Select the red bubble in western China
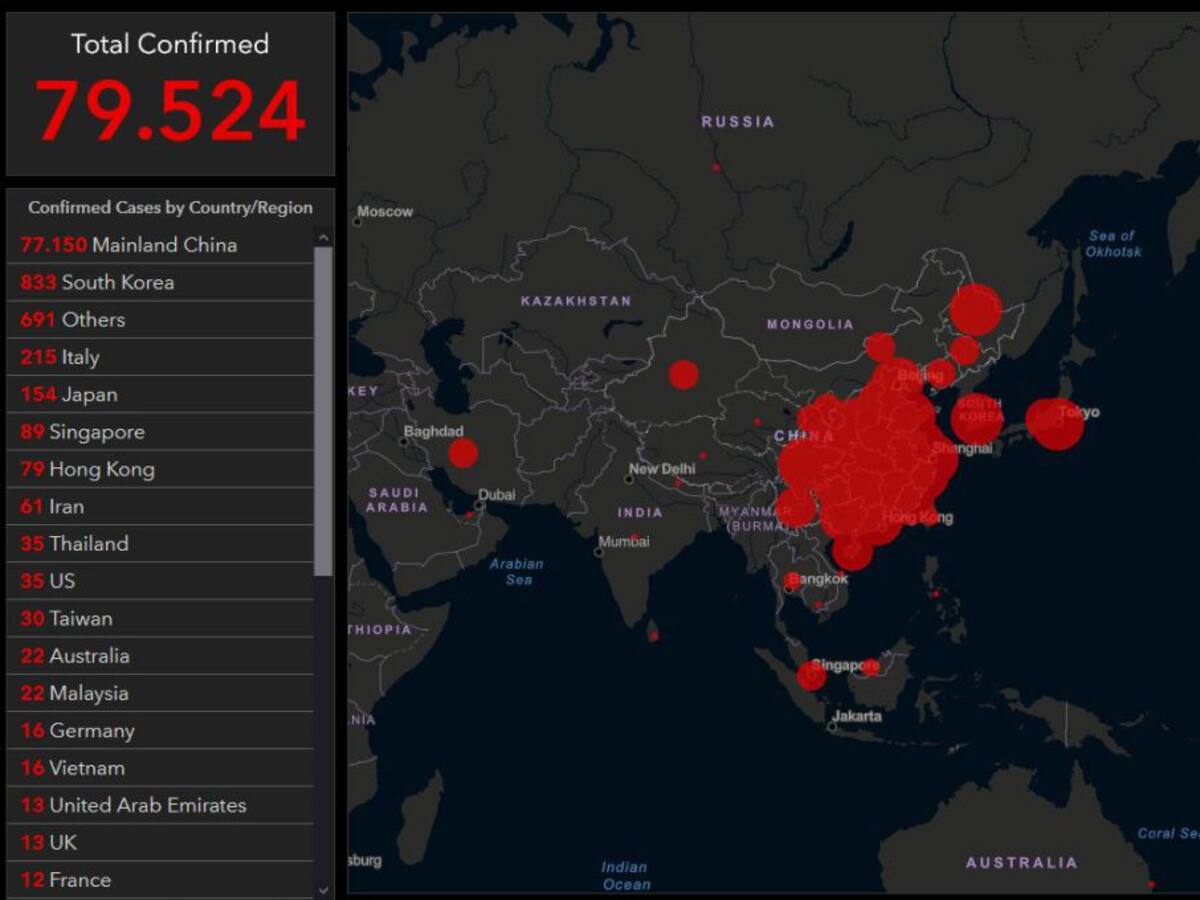 coord(683,375)
